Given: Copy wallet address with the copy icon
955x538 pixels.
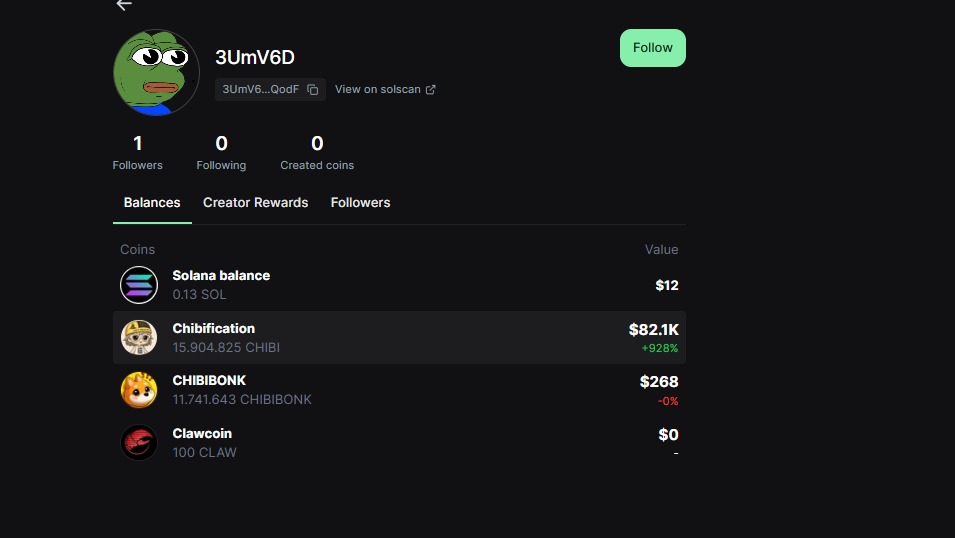Looking at the screenshot, I should pos(312,90).
